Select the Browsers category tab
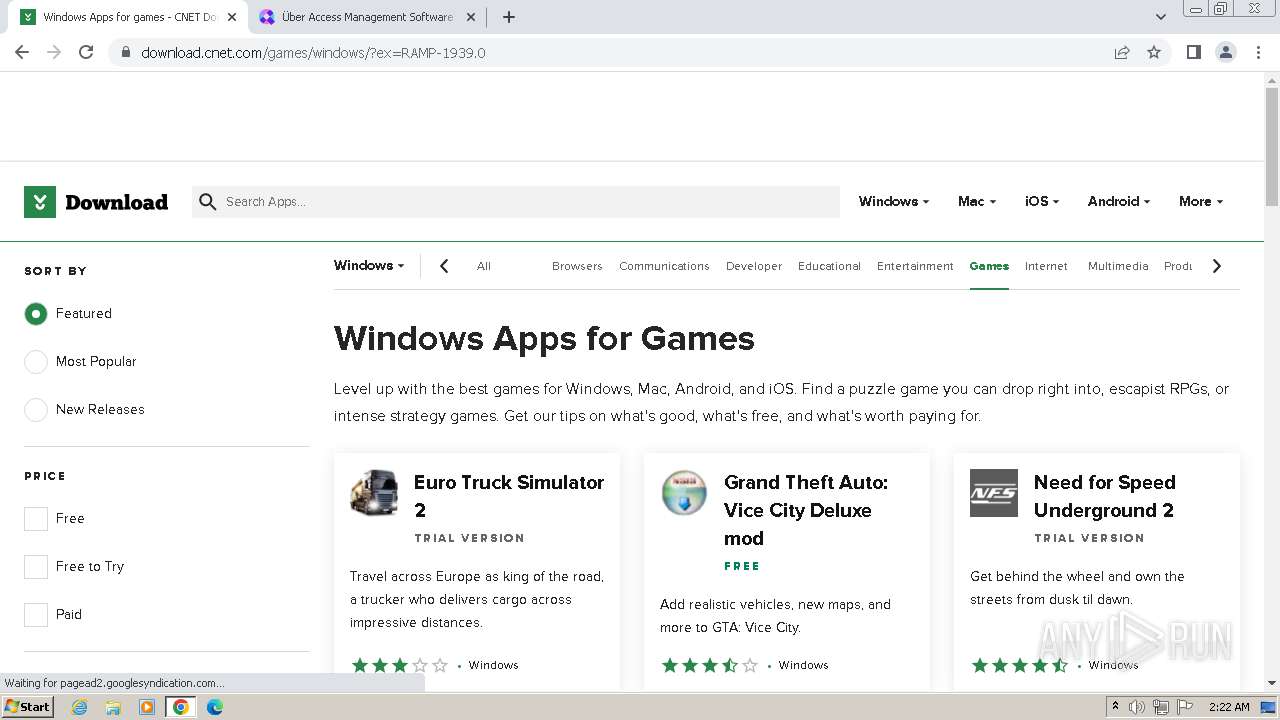Image resolution: width=1280 pixels, height=720 pixels. pyautogui.click(x=577, y=266)
